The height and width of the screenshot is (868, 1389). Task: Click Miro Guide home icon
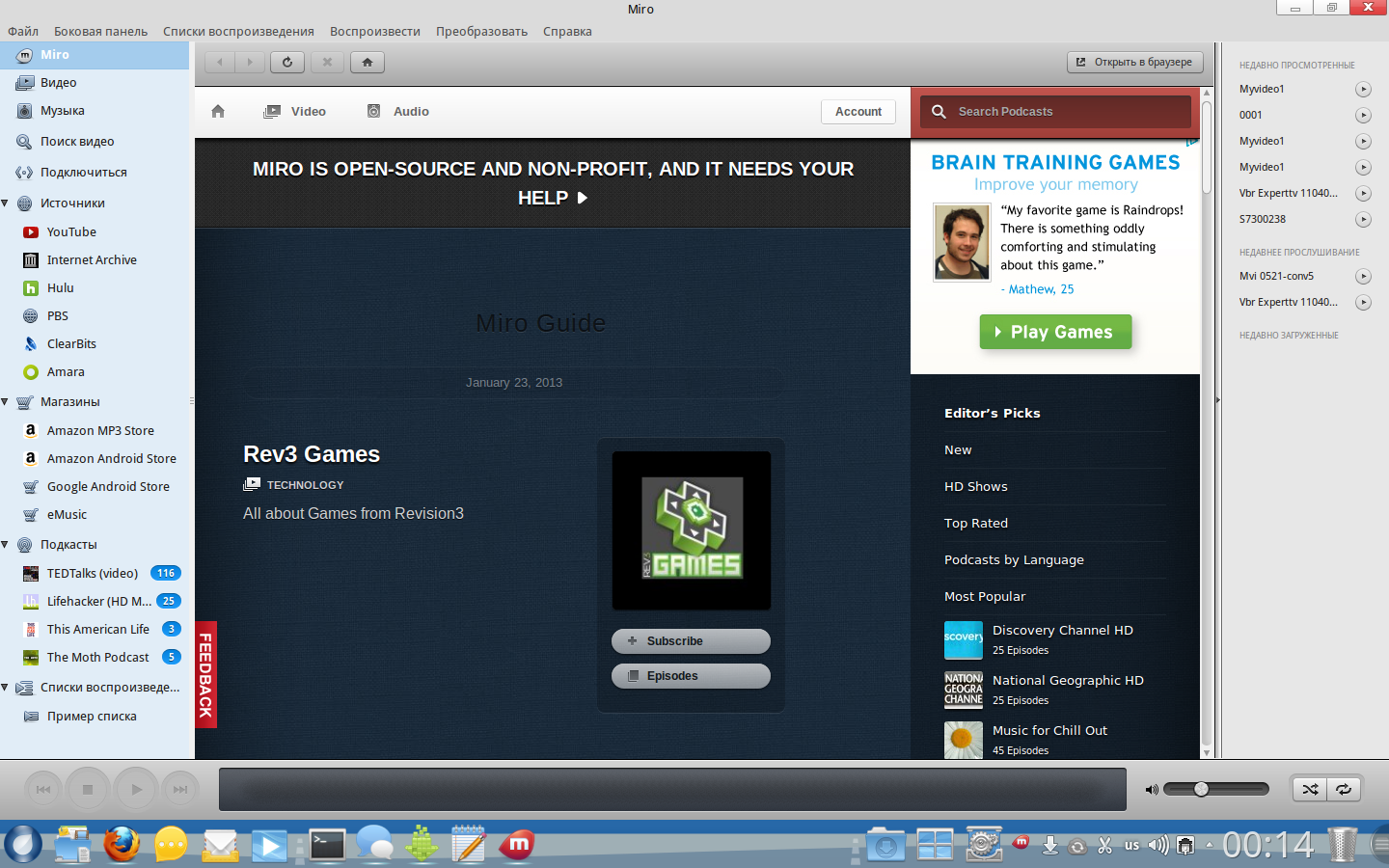click(x=218, y=112)
